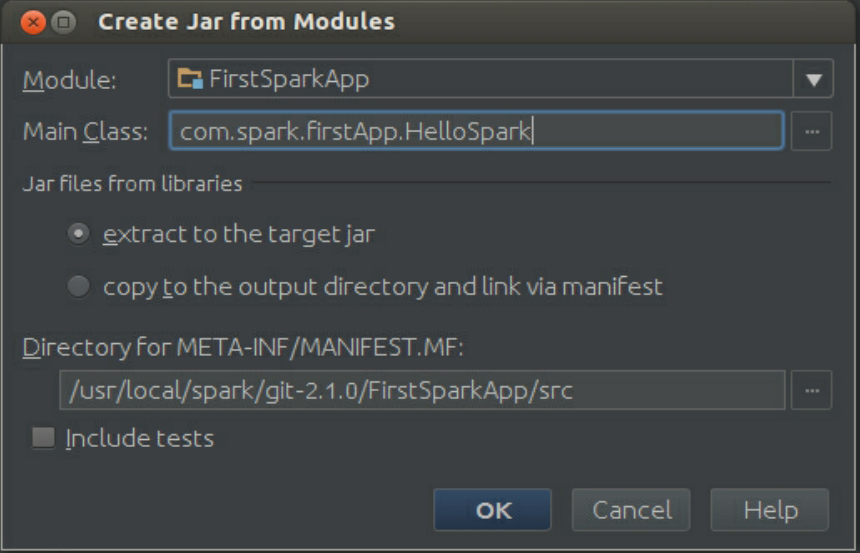Confirm with the OK button
The height and width of the screenshot is (553, 860).
click(x=492, y=510)
